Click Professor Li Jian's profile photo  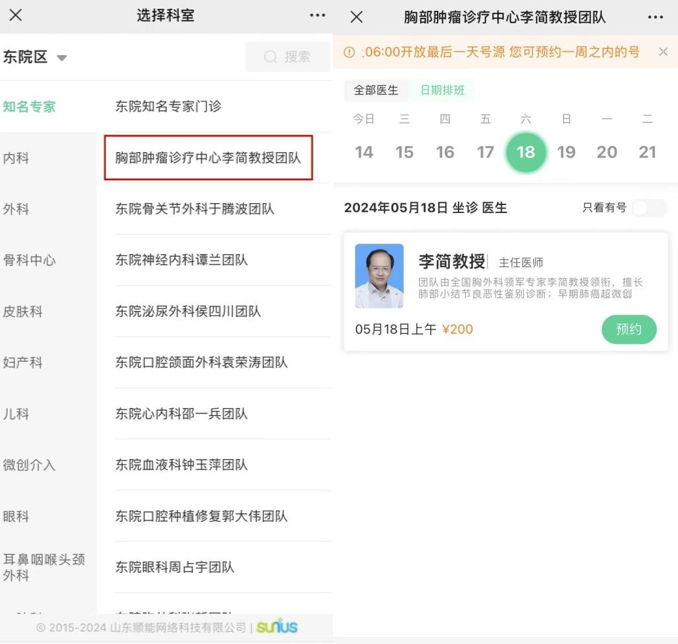tap(379, 276)
